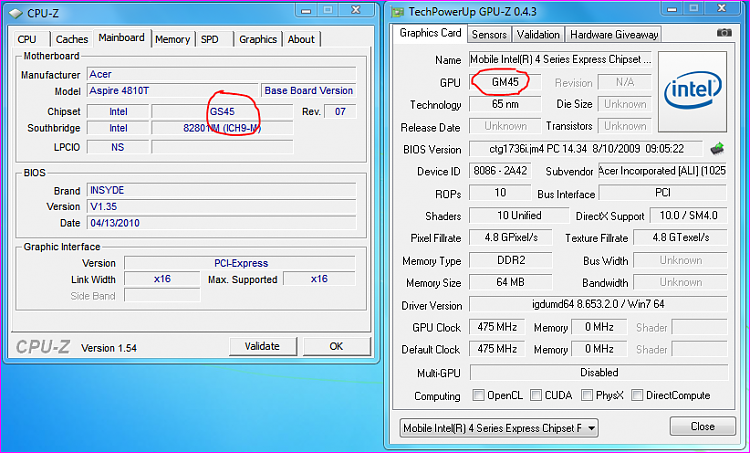Click the LPCIO value NS

[x=118, y=147]
